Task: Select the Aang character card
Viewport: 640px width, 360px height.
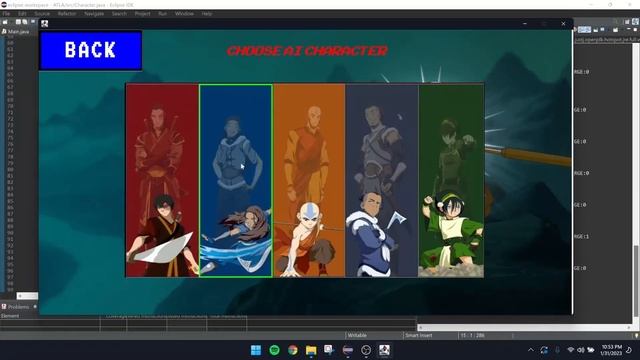Action: tap(309, 180)
